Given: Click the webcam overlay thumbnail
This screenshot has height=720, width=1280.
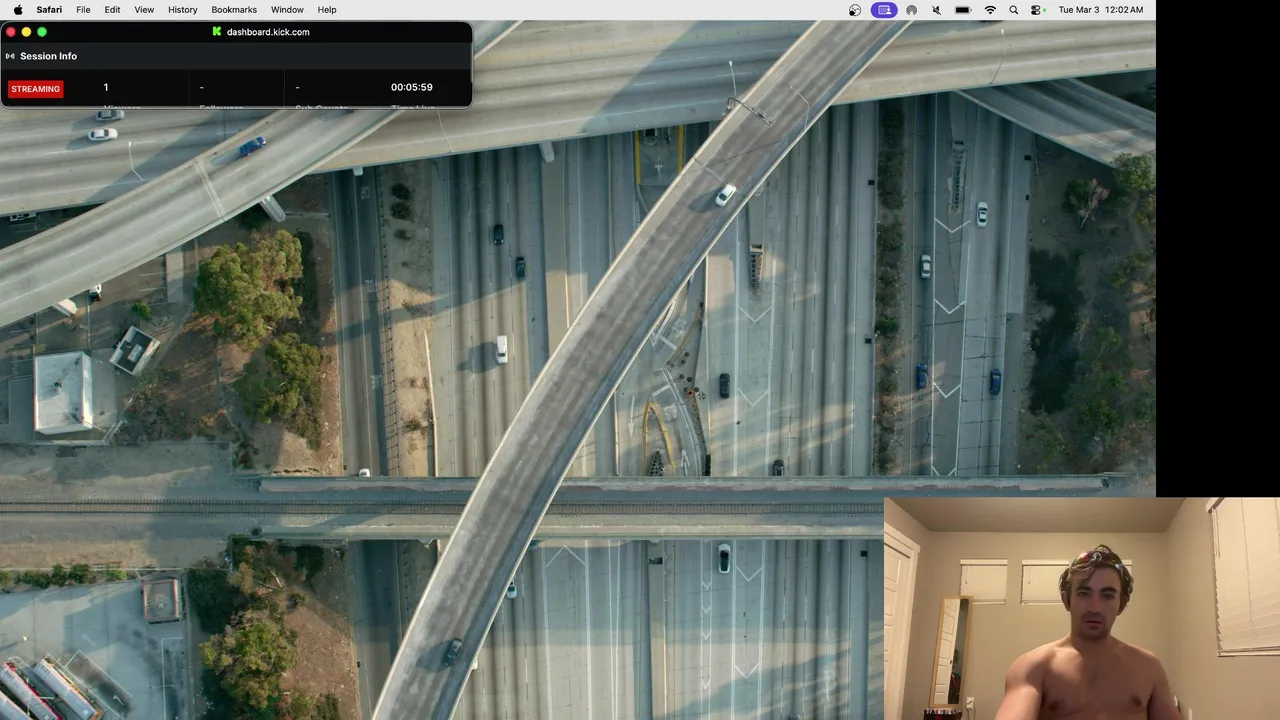Looking at the screenshot, I should pyautogui.click(x=1082, y=609).
